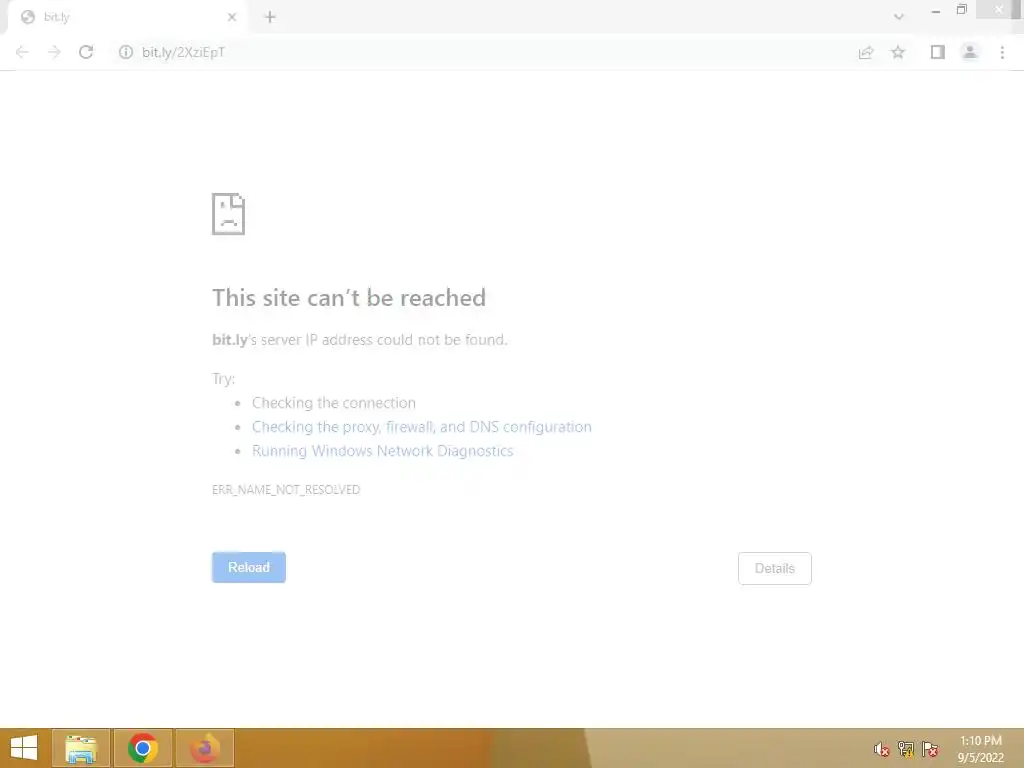Image resolution: width=1024 pixels, height=768 pixels.
Task: Open the side panel icon
Action: tap(938, 52)
